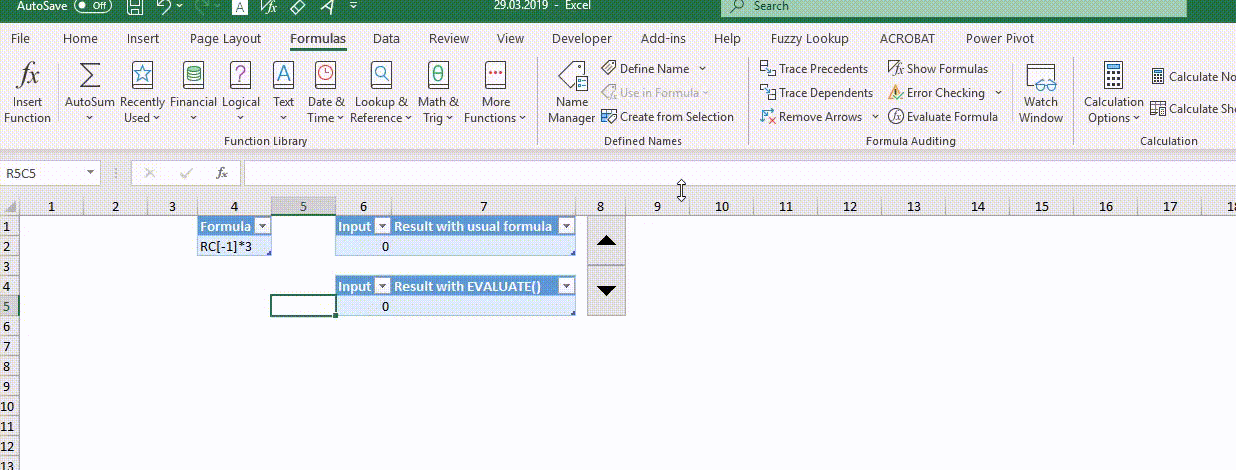
Task: Open the Math & Trig functions icon
Action: click(438, 76)
